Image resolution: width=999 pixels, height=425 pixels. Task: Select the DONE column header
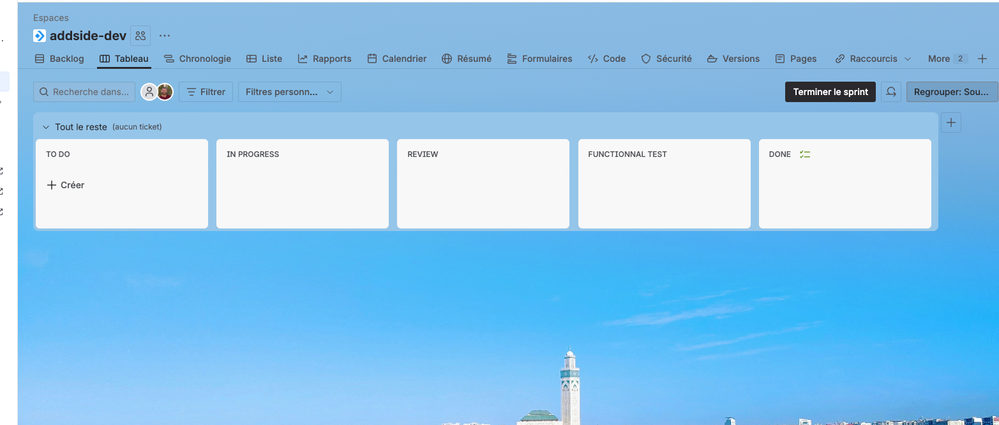coord(780,154)
